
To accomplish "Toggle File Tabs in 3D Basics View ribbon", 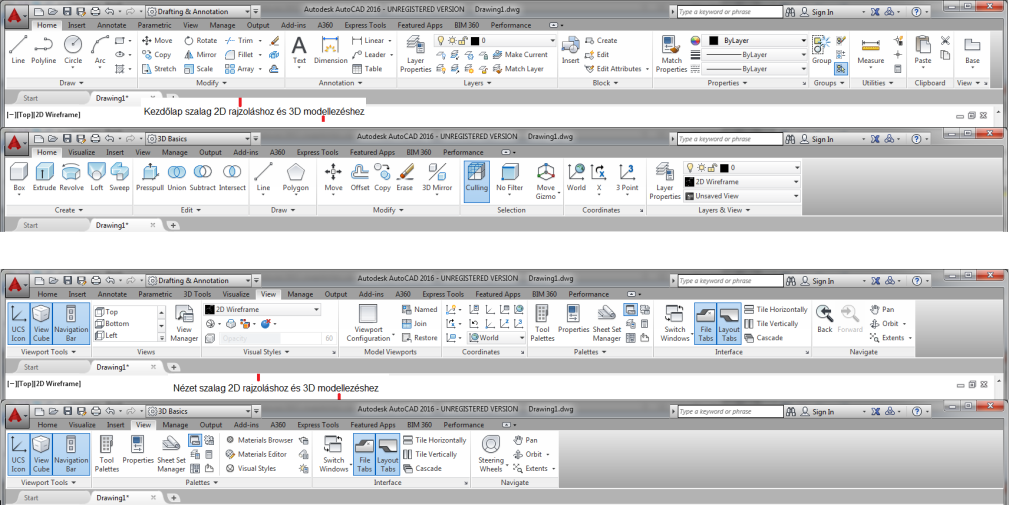I will [364, 454].
